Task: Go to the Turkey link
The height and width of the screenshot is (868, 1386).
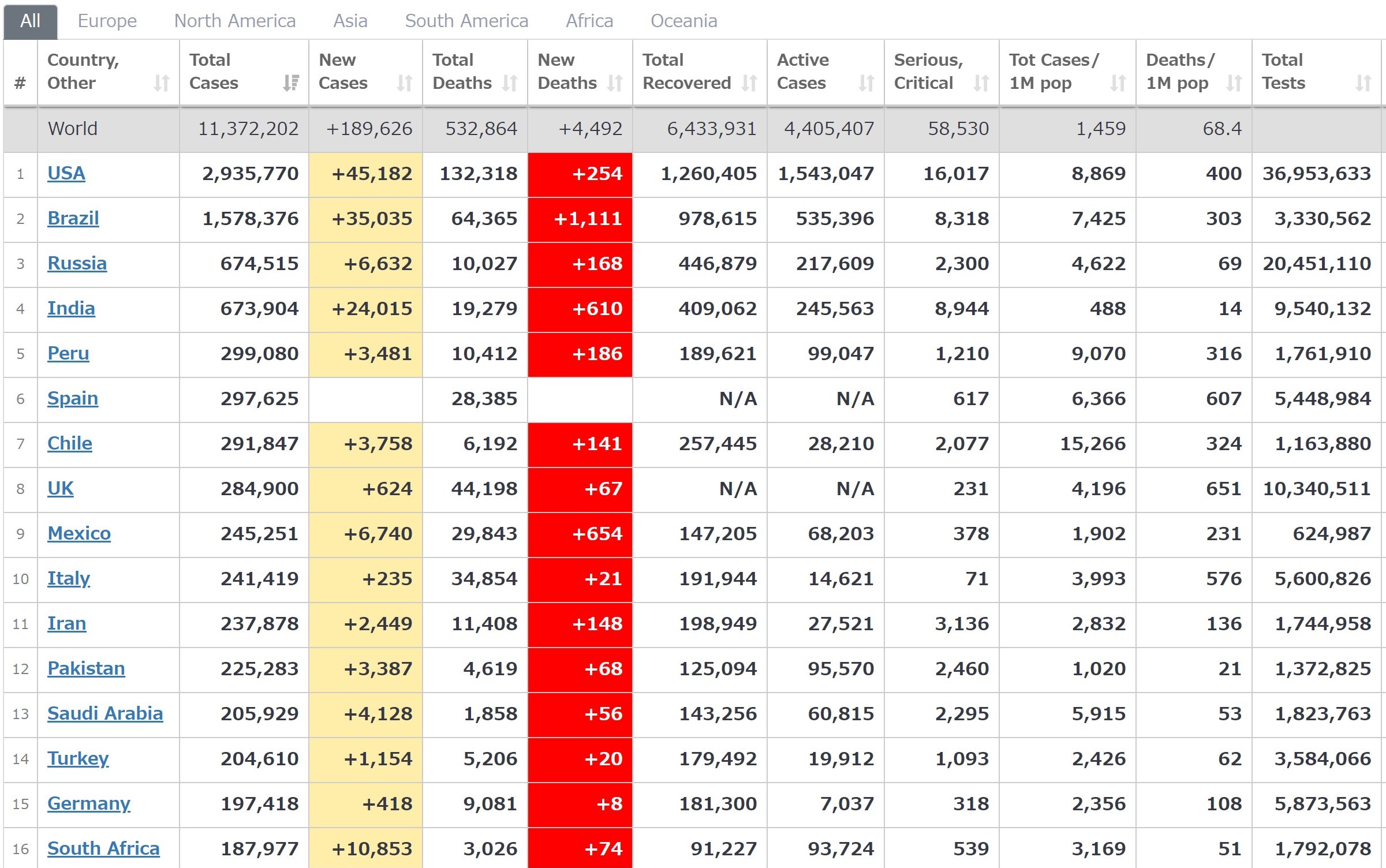Action: point(78,758)
